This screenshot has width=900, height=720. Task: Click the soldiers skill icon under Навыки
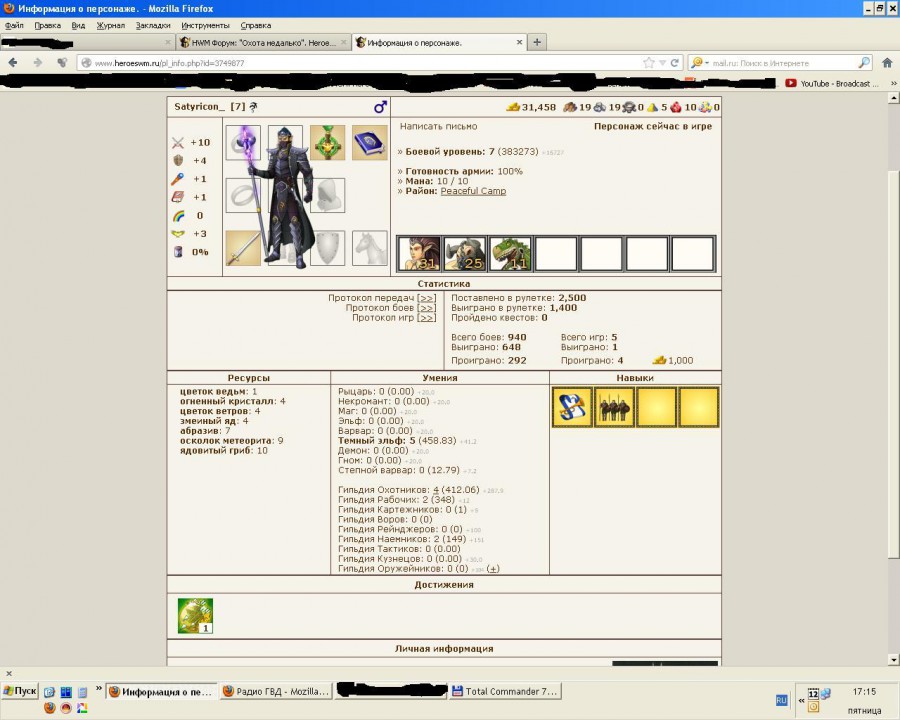click(614, 407)
